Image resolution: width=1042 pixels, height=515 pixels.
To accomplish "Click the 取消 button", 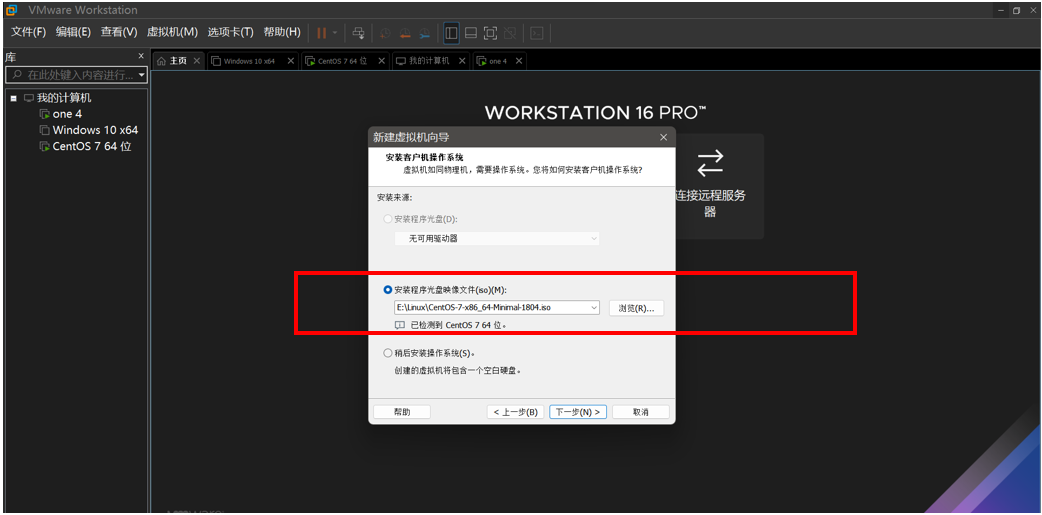I will click(641, 412).
